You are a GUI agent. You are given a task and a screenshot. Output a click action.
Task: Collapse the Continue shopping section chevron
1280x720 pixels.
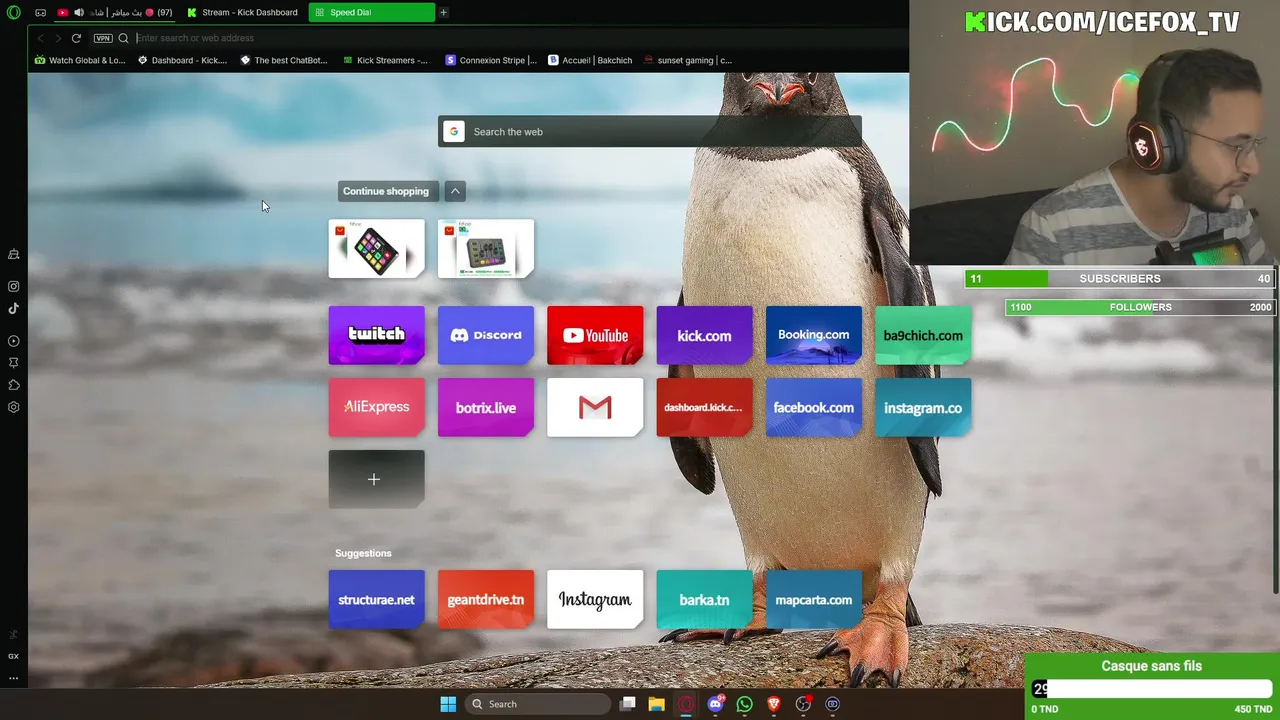coord(455,191)
